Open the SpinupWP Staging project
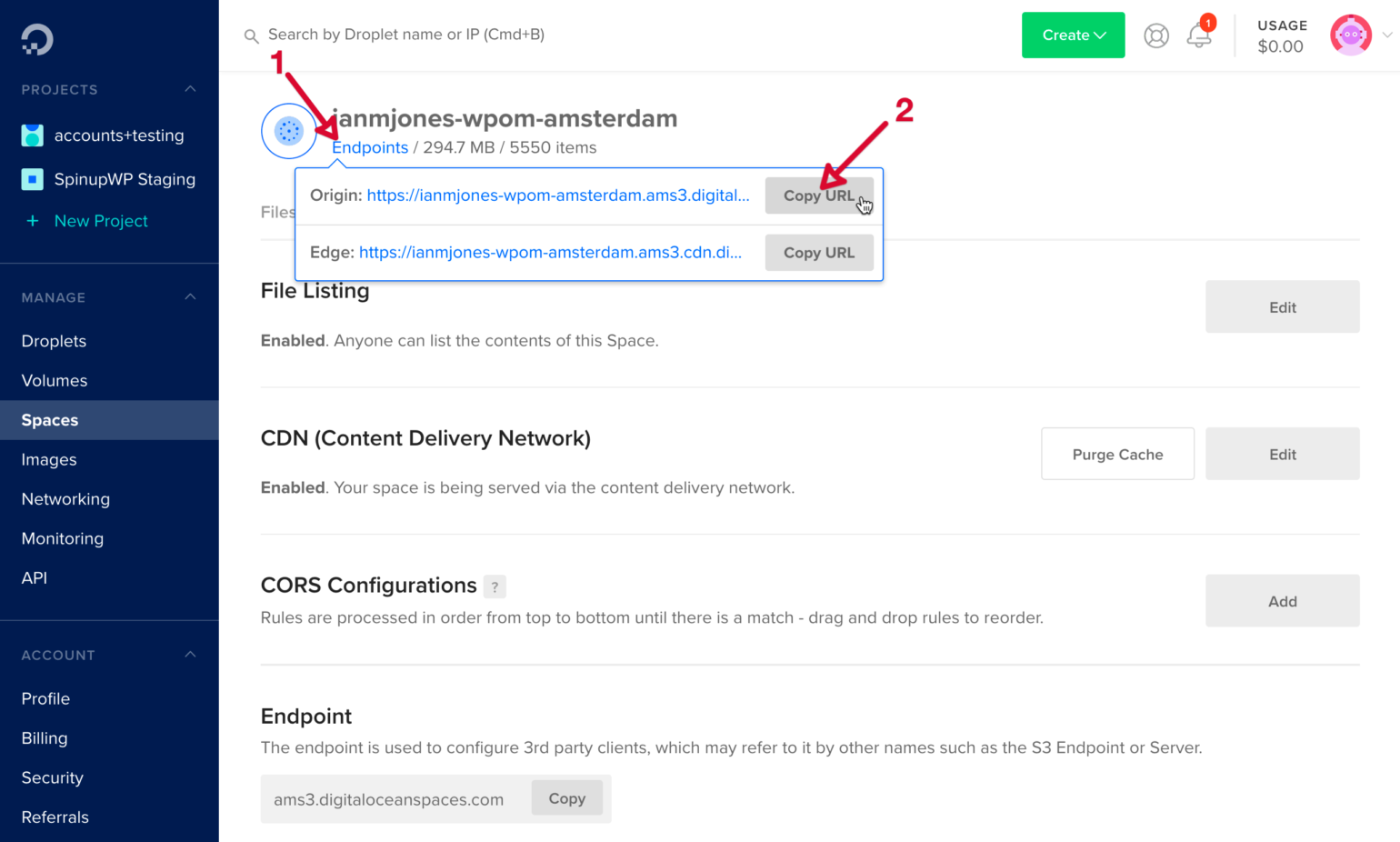Screen dimensions: 1400x842 [x=125, y=179]
